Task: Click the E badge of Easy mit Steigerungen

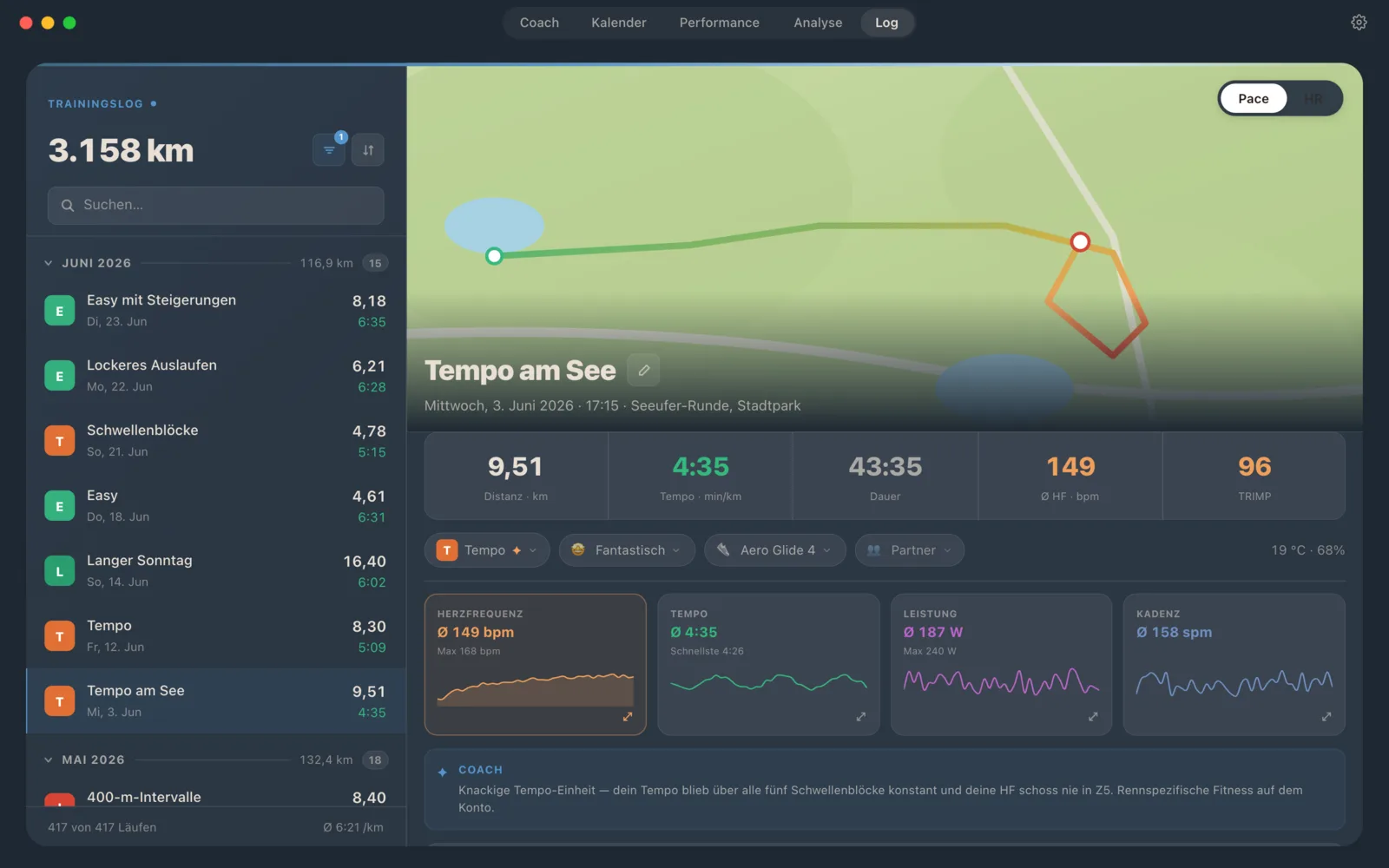Action: coord(60,311)
